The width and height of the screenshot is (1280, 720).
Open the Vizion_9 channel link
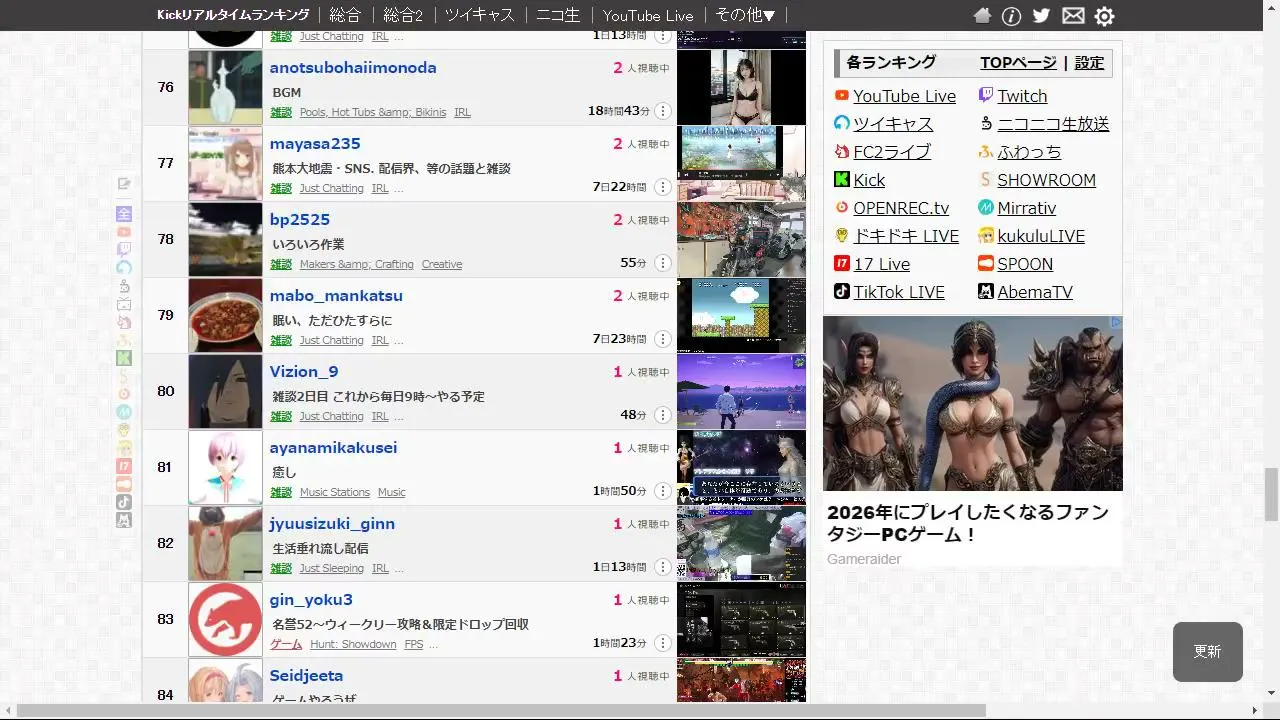pos(304,372)
